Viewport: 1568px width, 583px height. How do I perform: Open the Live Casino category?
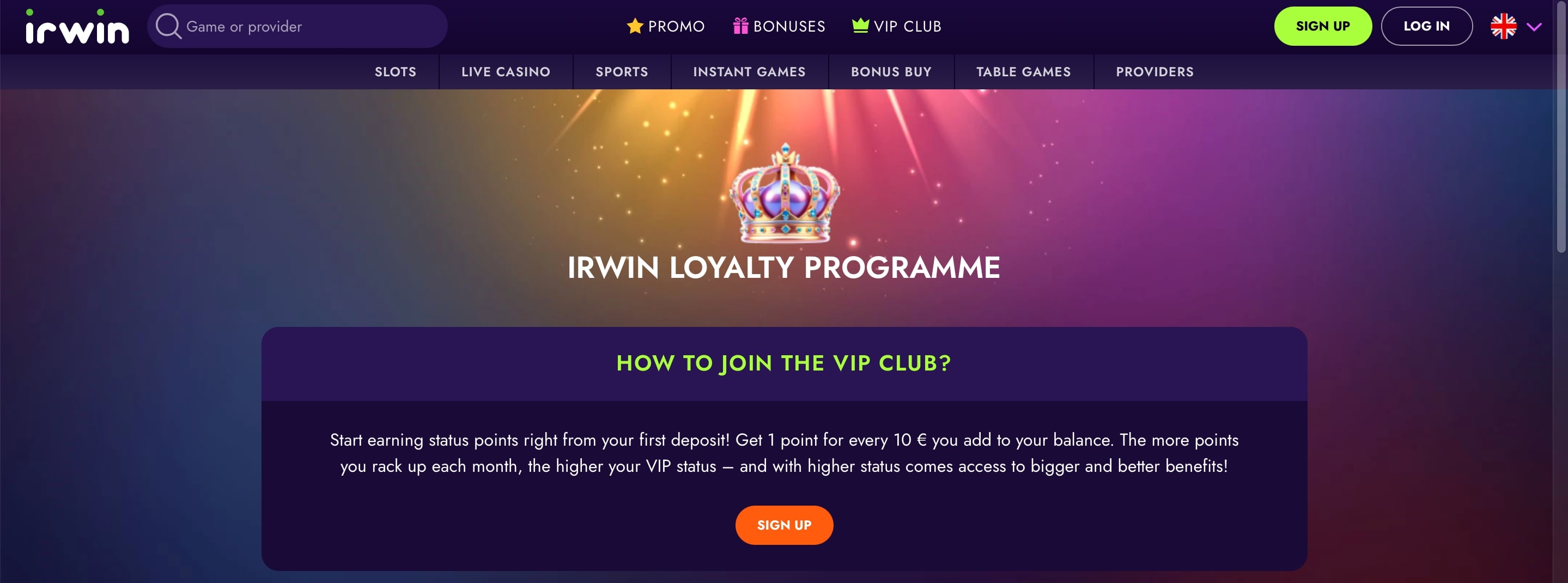tap(506, 72)
